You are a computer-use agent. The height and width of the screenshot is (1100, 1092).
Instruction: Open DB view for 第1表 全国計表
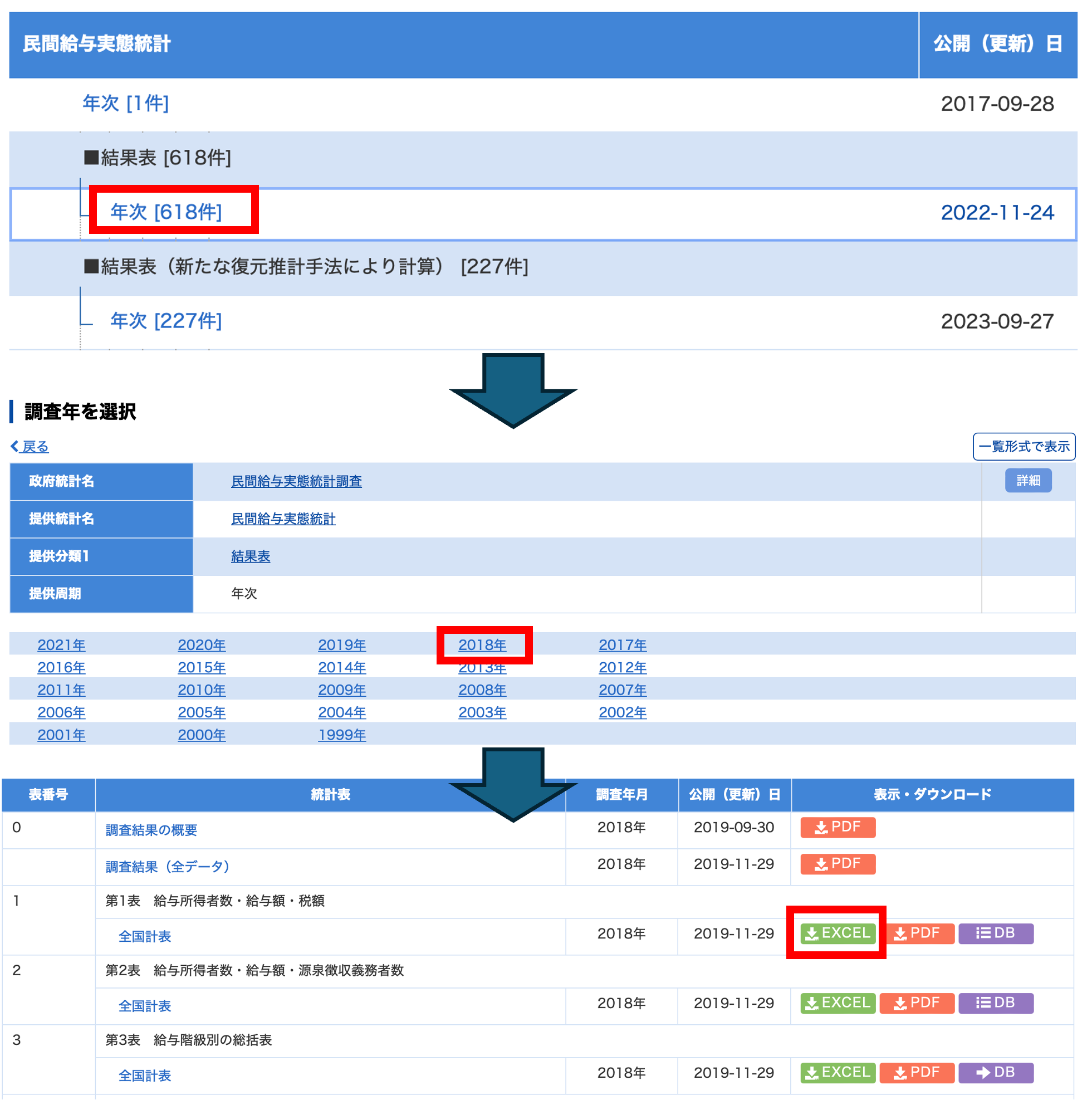pos(995,933)
